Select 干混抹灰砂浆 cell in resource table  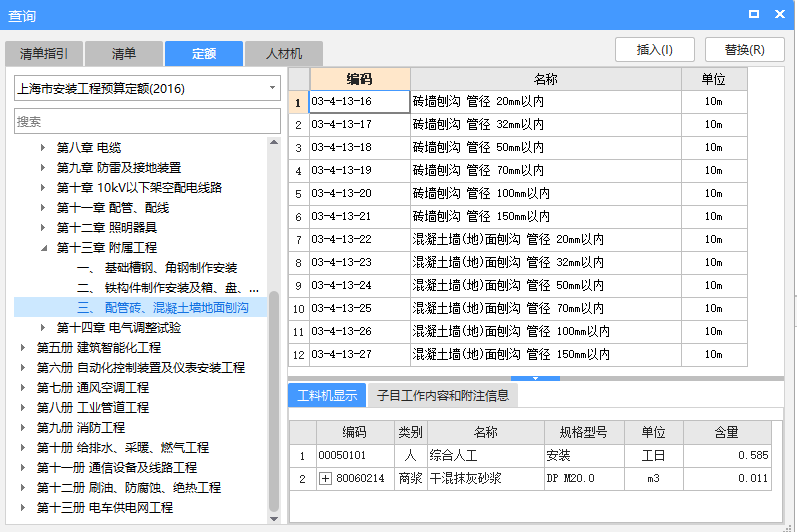pyautogui.click(x=486, y=479)
